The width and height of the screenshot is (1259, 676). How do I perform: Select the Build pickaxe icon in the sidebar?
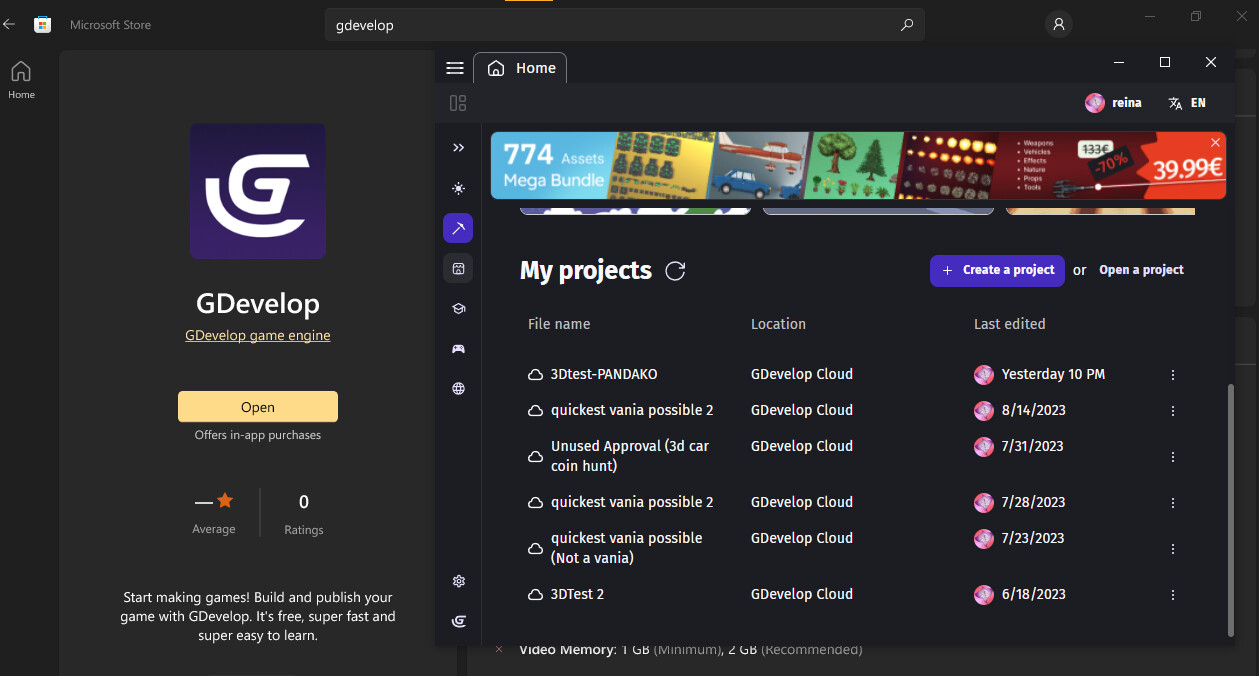pos(458,228)
